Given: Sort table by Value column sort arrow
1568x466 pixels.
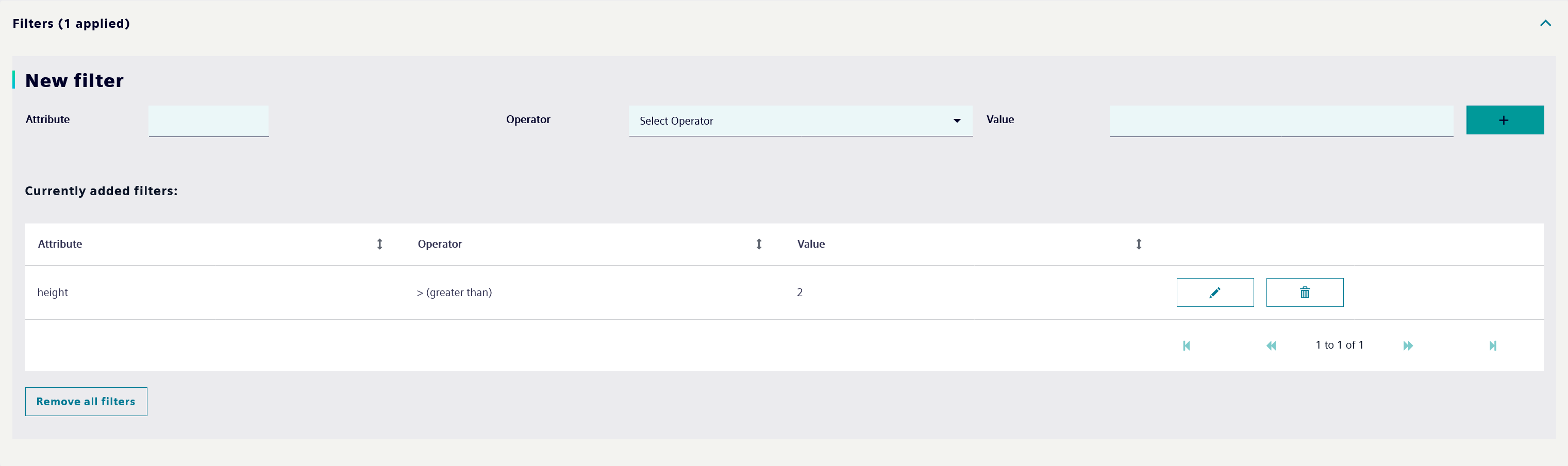Looking at the screenshot, I should coord(1138,244).
